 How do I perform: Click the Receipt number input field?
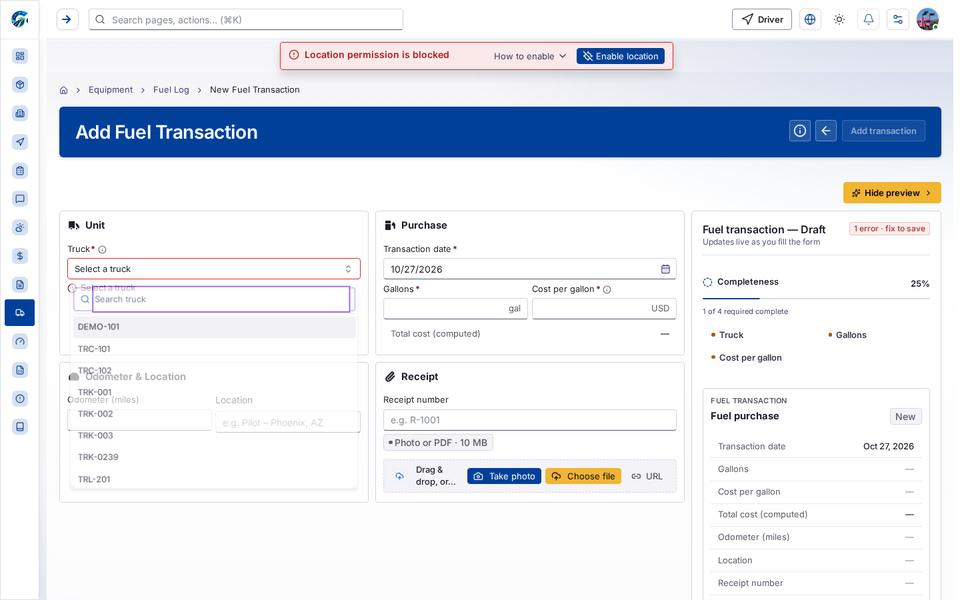tap(530, 420)
